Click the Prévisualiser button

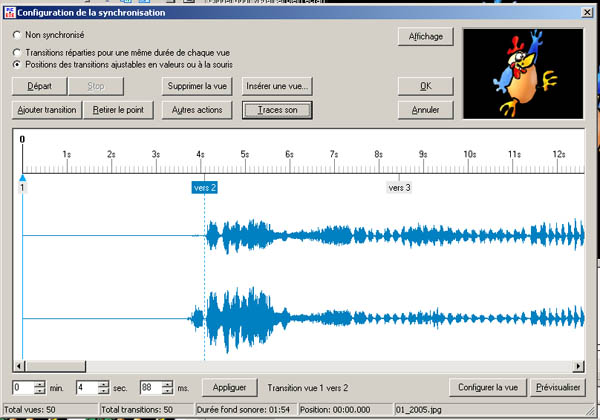(558, 387)
